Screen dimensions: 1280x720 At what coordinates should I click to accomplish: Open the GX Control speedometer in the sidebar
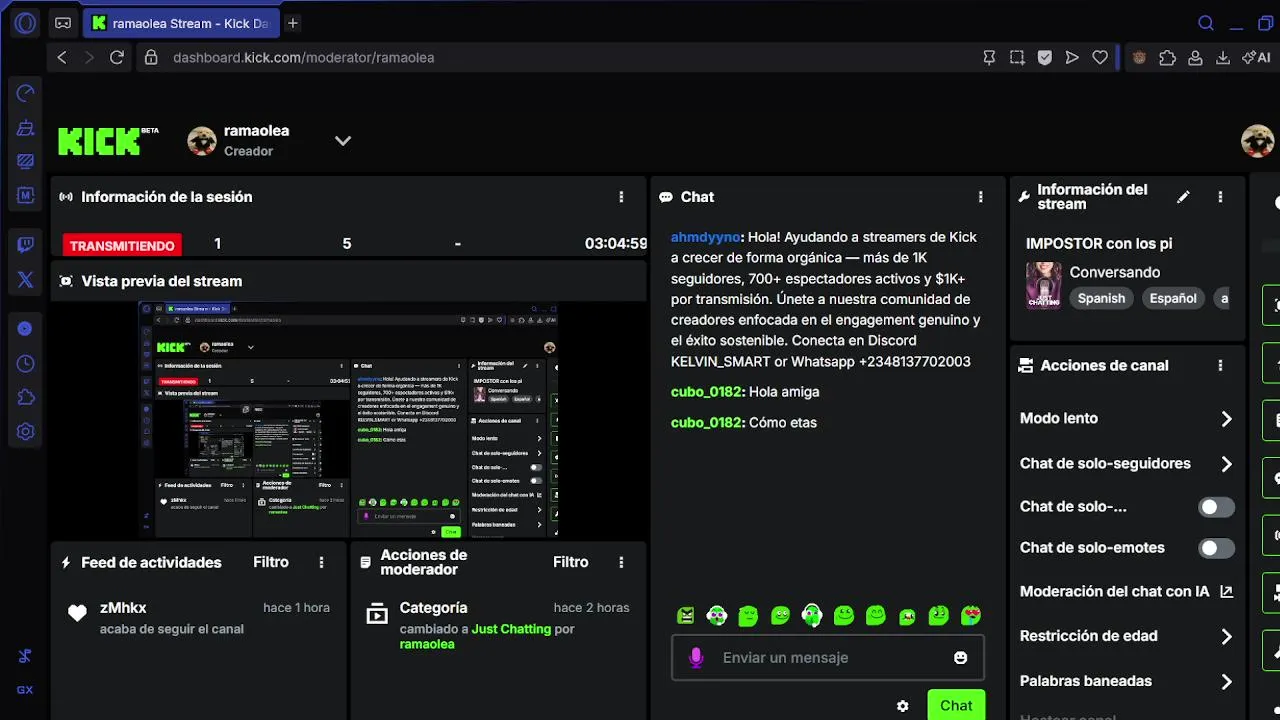point(26,93)
